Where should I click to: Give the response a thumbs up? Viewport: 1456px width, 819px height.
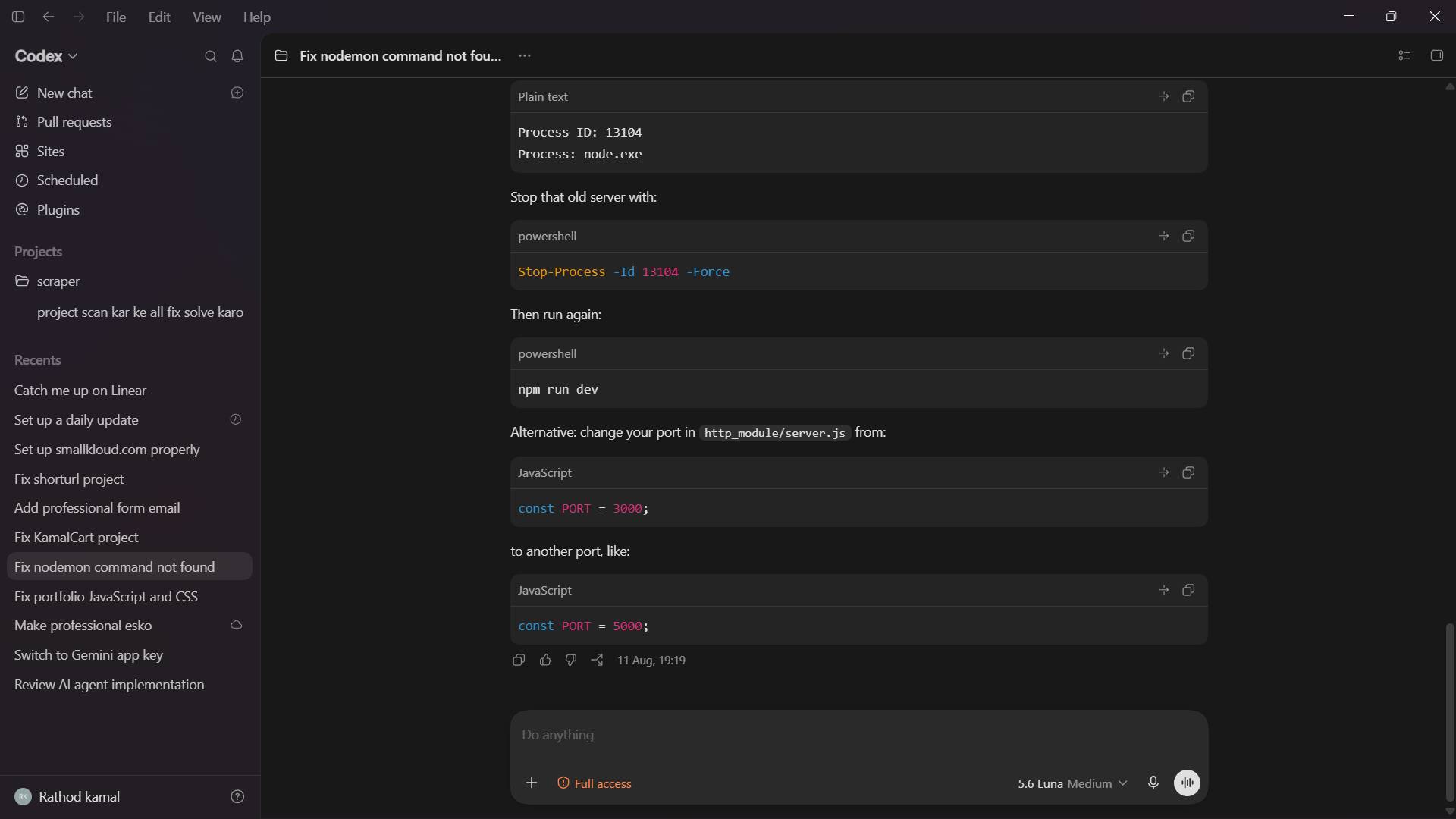(545, 660)
